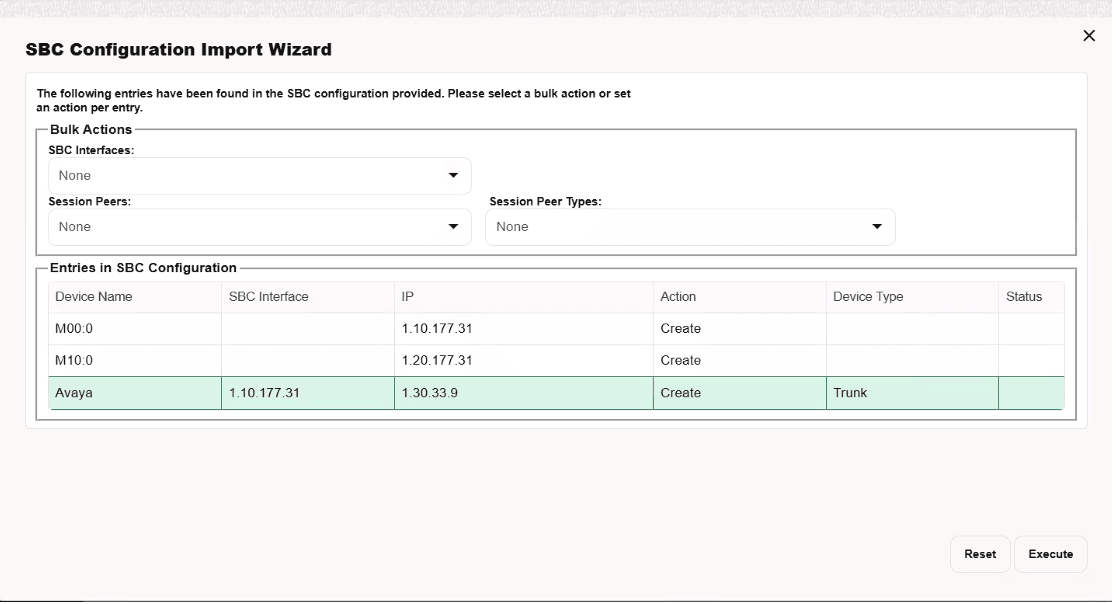Screen dimensions: 1116x604
Task: Click the X to close the wizard
Action: pyautogui.click(x=1089, y=35)
